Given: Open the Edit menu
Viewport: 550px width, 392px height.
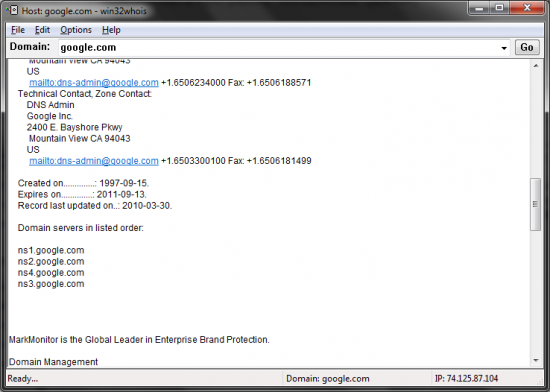Looking at the screenshot, I should pos(42,30).
